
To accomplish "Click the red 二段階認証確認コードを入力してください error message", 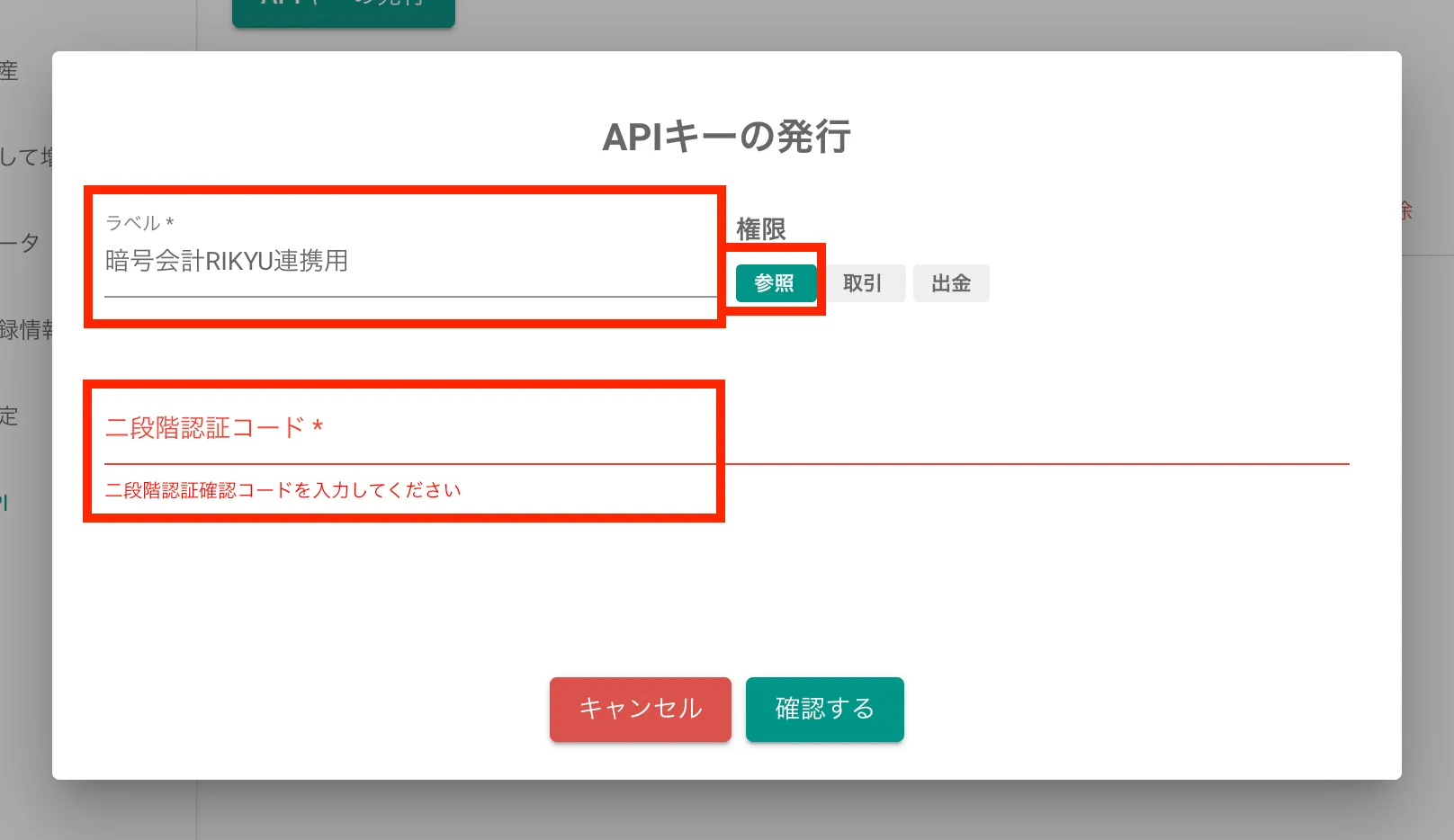I will tap(283, 490).
